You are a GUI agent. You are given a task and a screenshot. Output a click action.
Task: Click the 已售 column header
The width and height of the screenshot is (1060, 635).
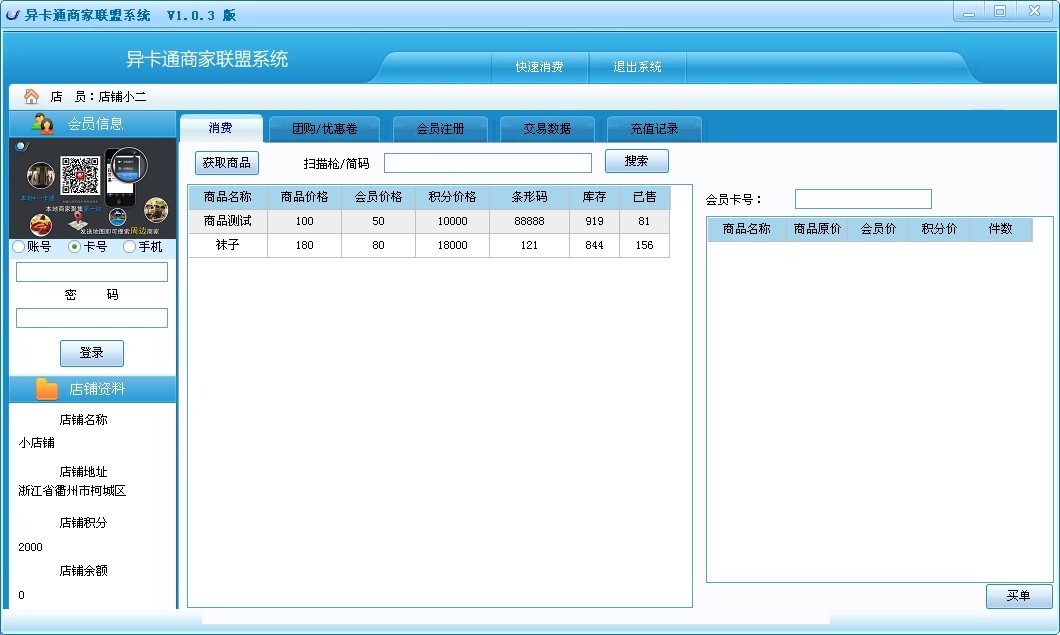tap(644, 197)
